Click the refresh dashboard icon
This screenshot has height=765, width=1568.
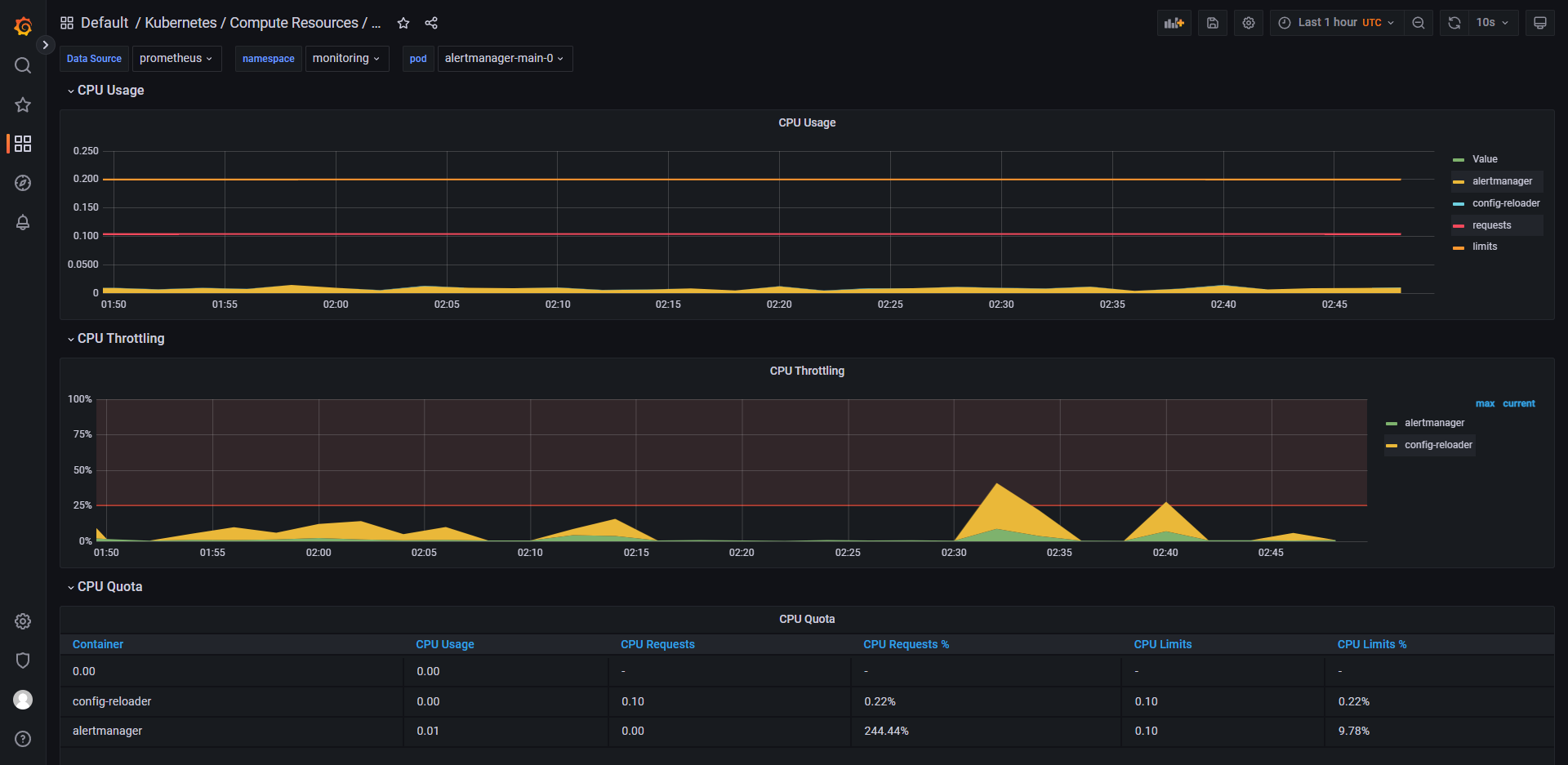click(x=1454, y=23)
